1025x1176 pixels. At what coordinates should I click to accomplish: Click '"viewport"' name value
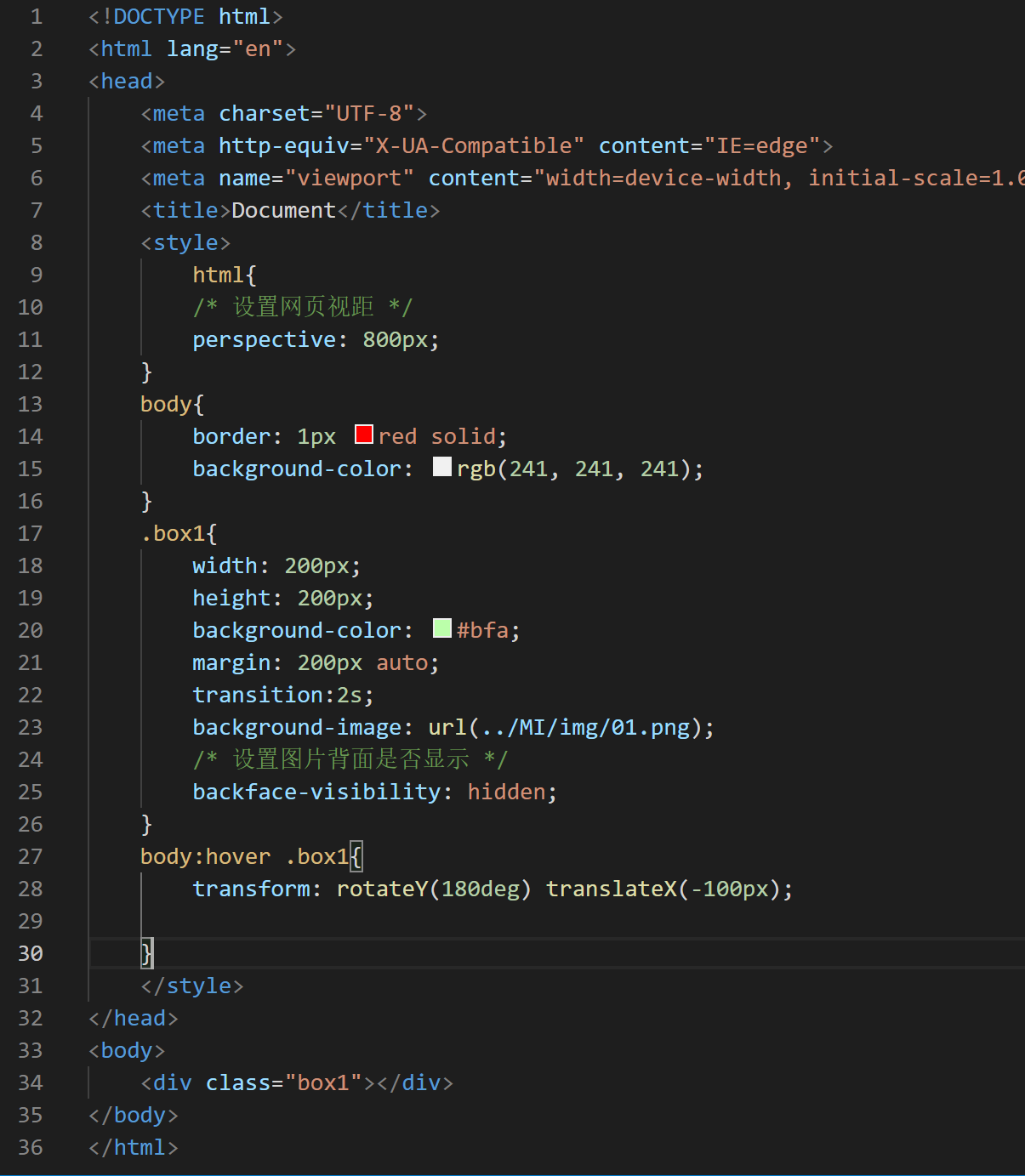[x=350, y=178]
